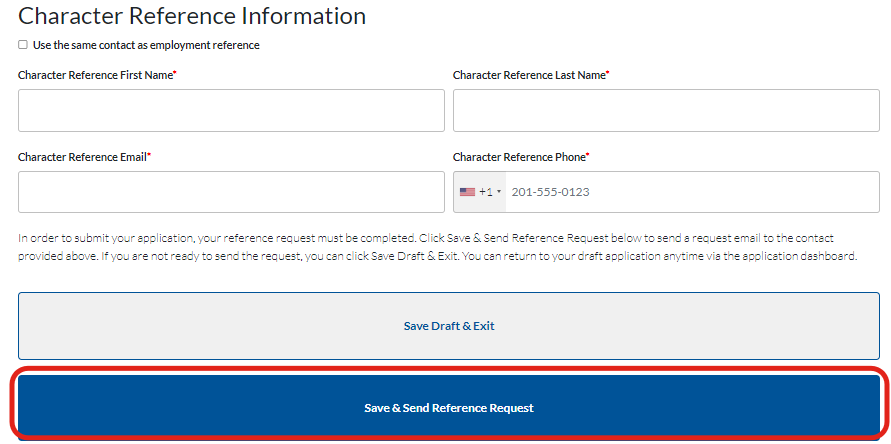Click Save & Send Reference Request
The image size is (891, 444).
point(449,408)
